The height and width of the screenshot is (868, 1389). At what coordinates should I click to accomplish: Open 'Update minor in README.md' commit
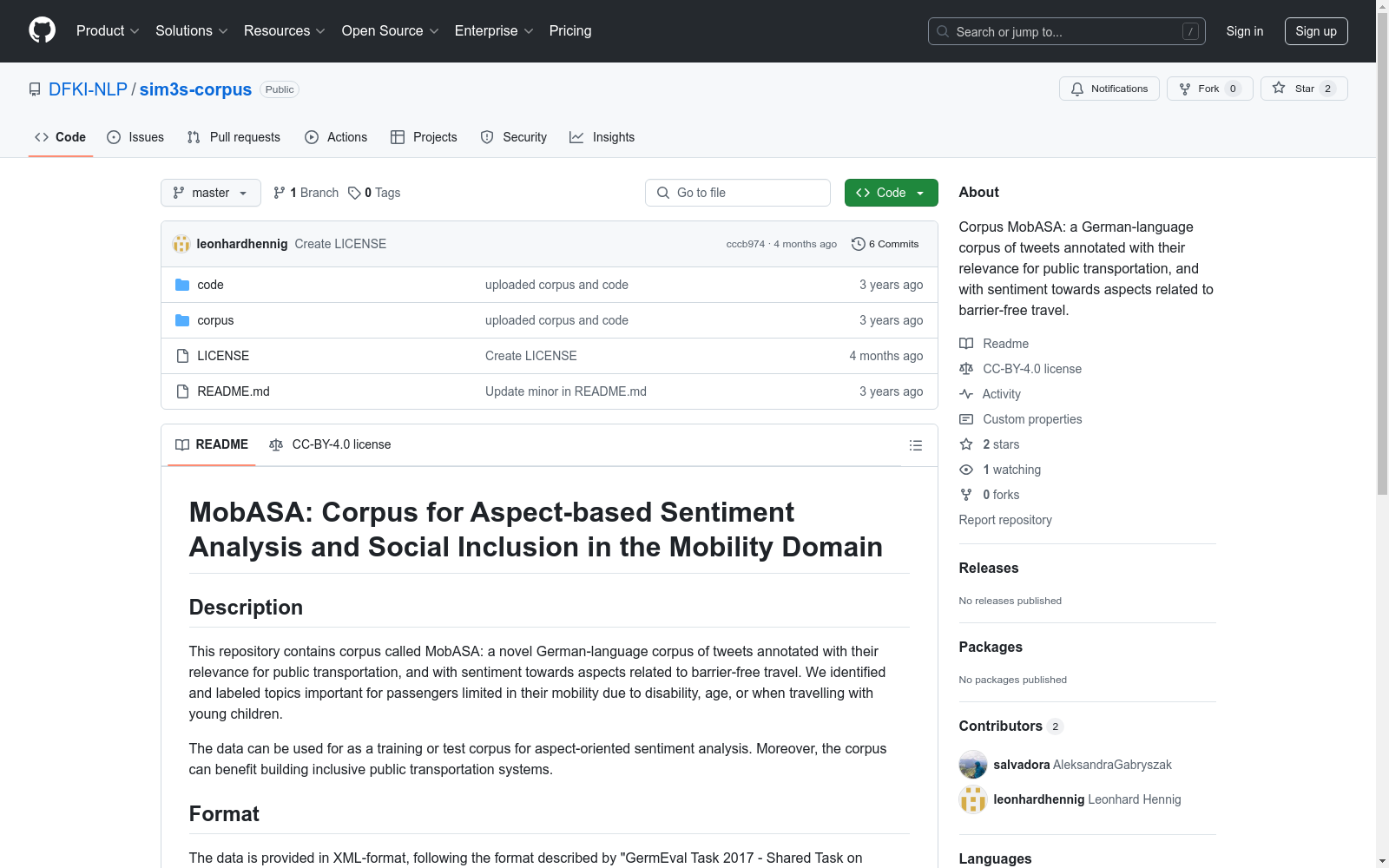[566, 391]
